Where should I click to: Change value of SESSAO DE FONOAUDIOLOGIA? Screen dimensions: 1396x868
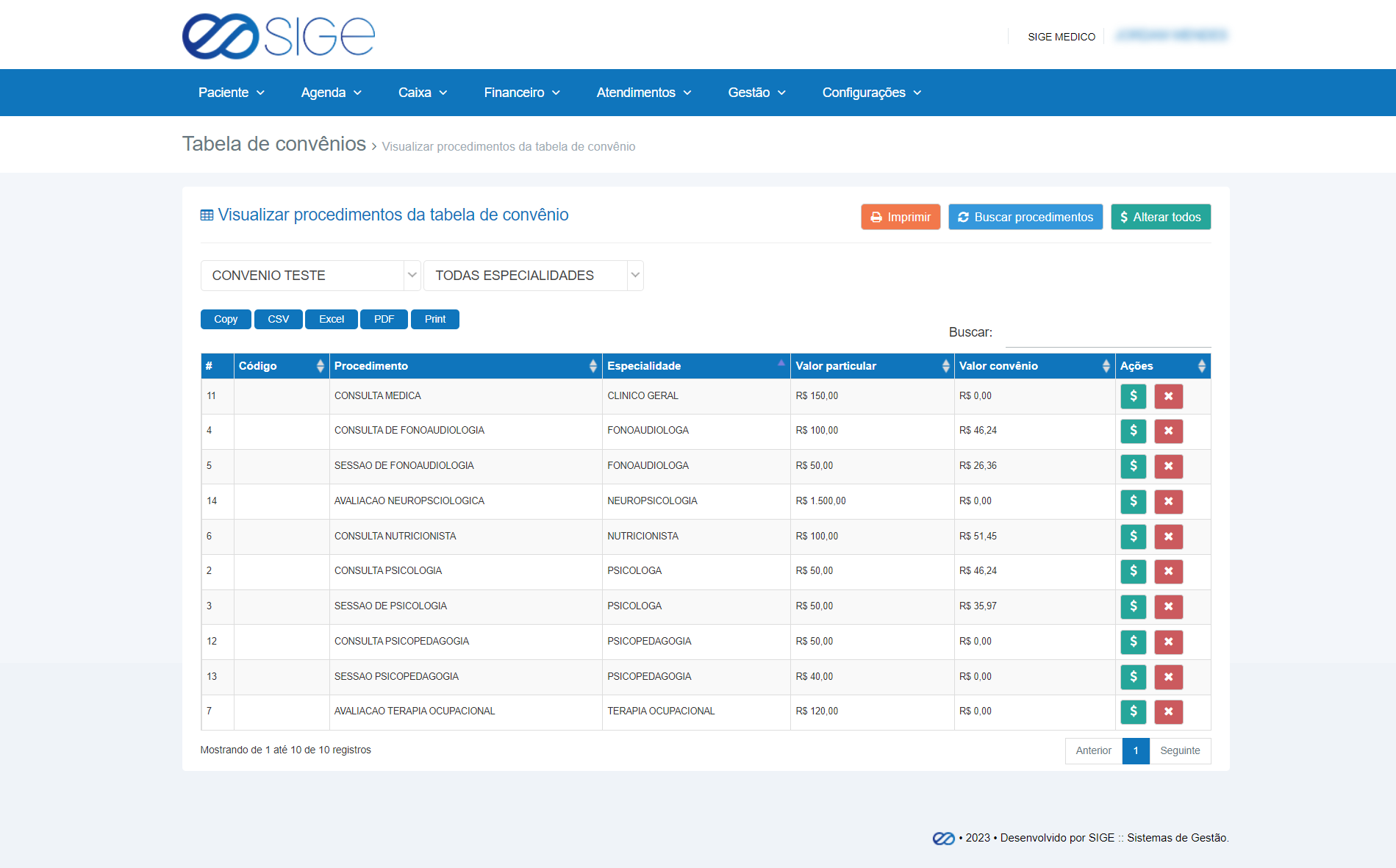1133,466
